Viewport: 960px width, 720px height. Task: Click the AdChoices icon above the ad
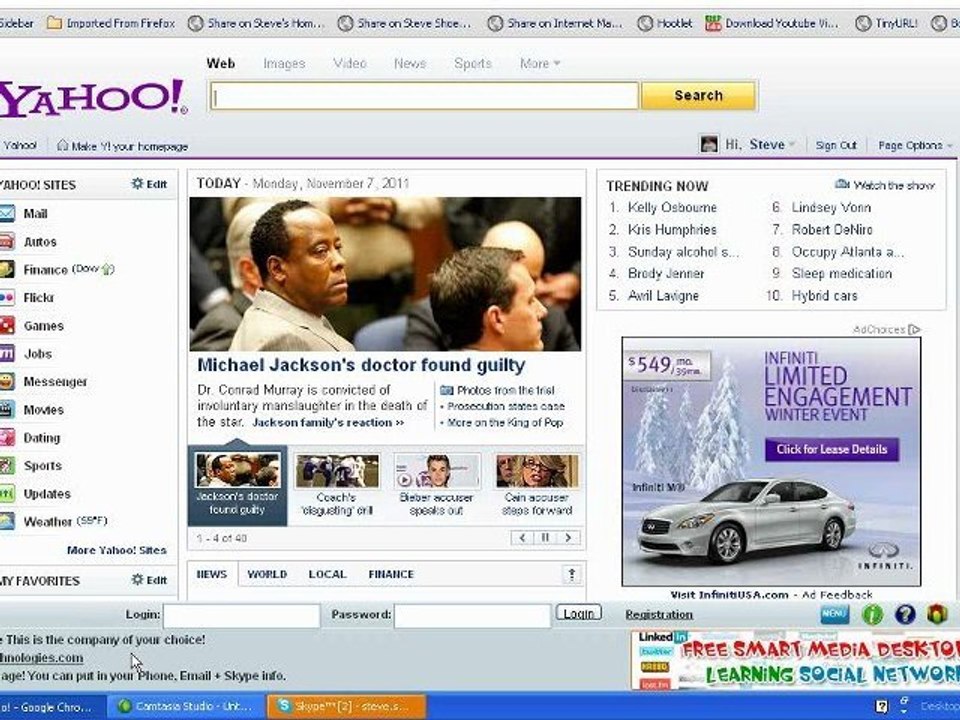click(915, 329)
